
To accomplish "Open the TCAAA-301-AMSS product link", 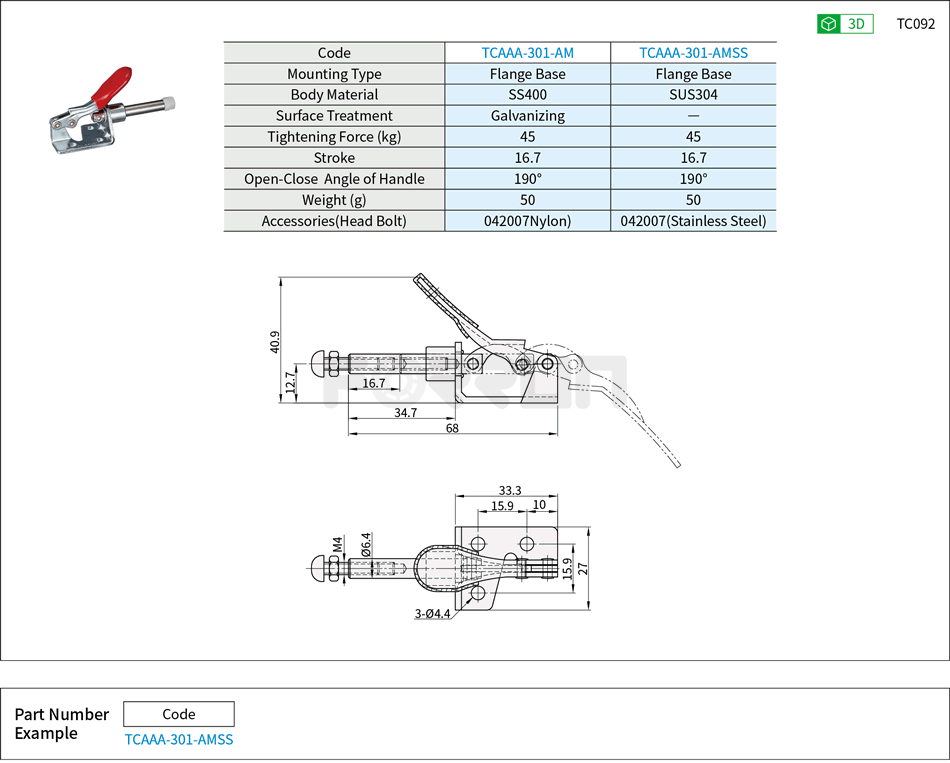I will (x=693, y=52).
